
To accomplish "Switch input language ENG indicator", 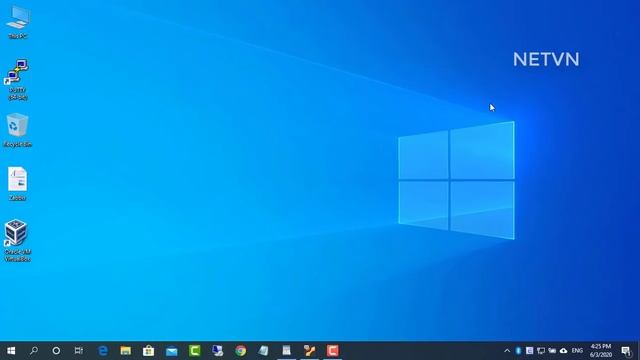I will (x=577, y=351).
